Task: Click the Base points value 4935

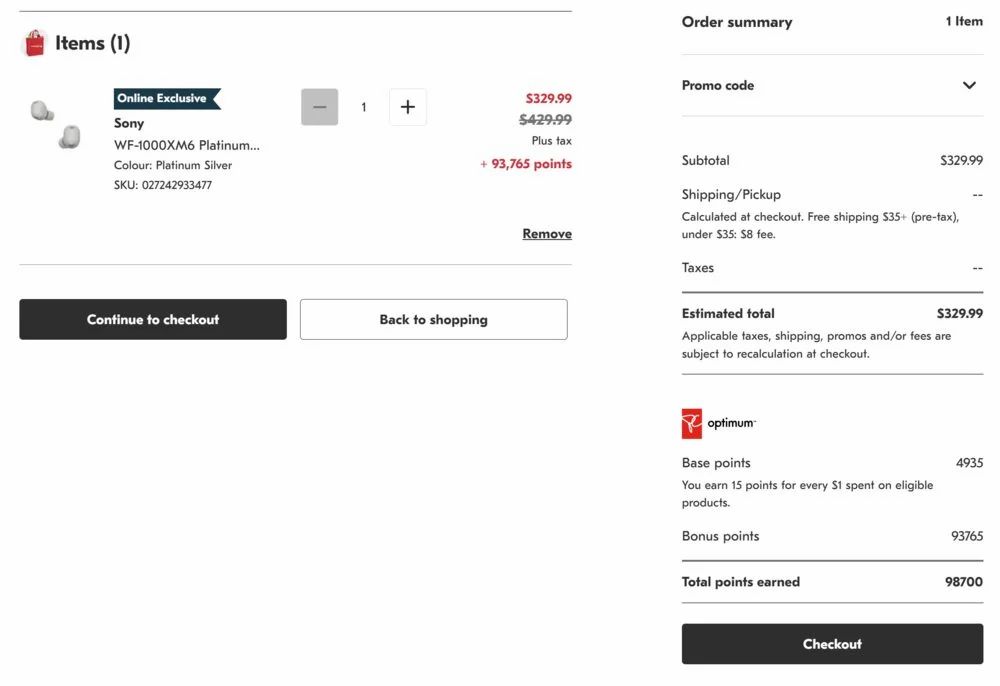Action: pos(969,463)
